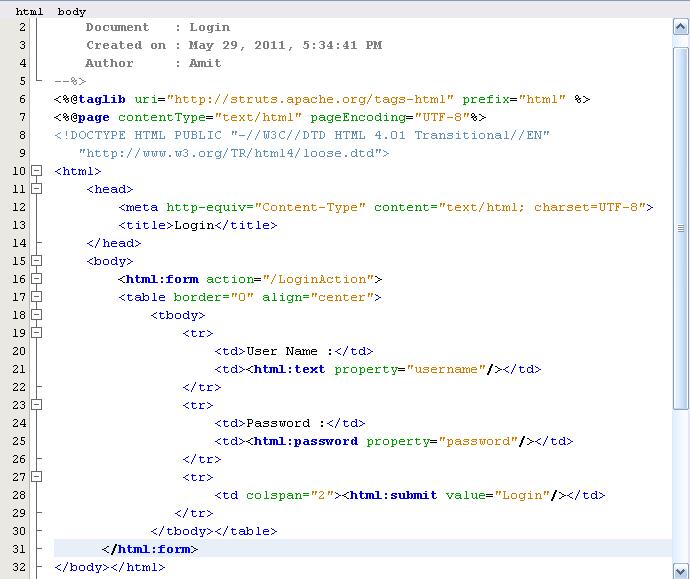690x579 pixels.
Task: Click the value="Login" attribute
Action: (x=498, y=495)
